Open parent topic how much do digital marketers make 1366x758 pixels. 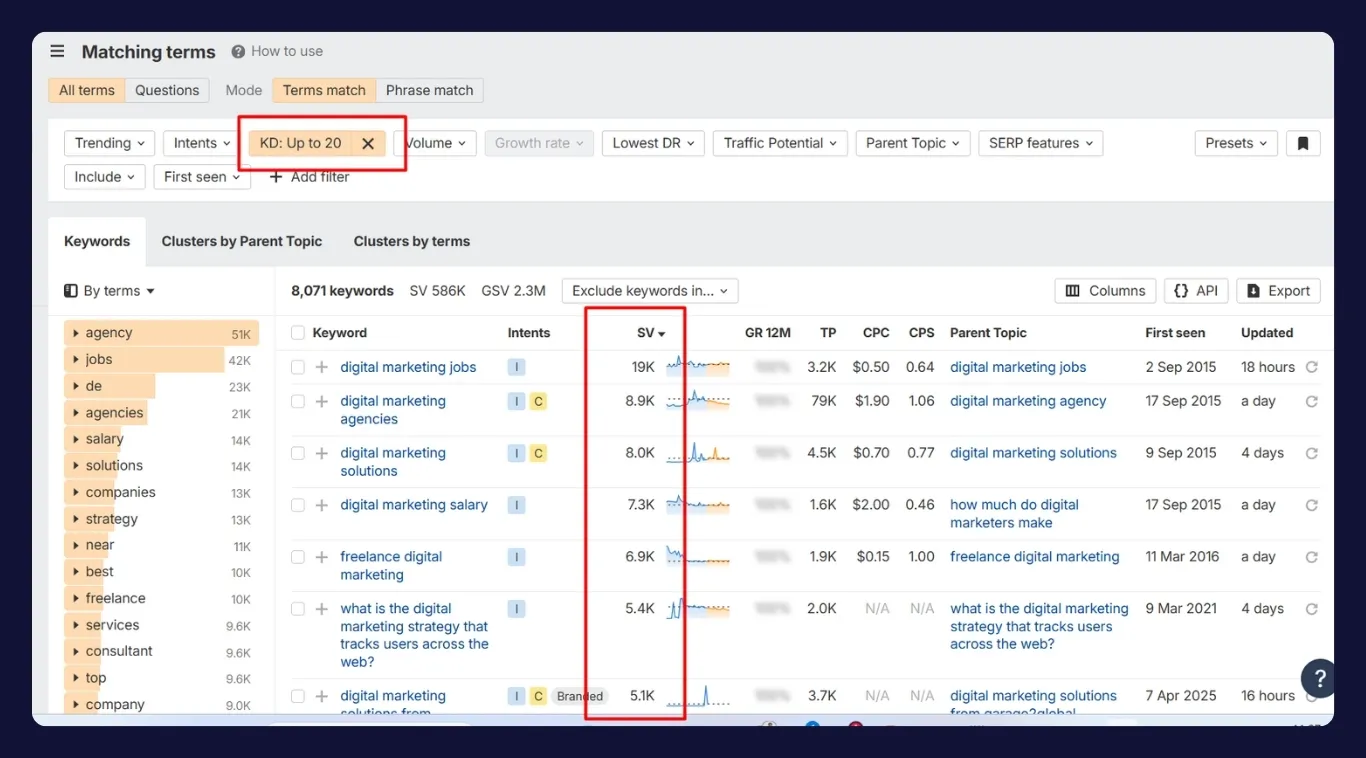[1014, 514]
